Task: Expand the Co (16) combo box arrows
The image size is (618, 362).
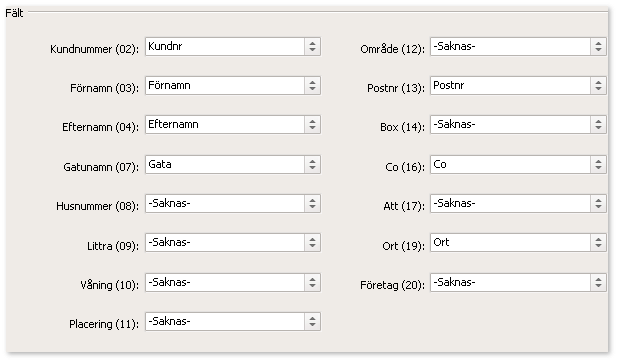Action: (598, 164)
